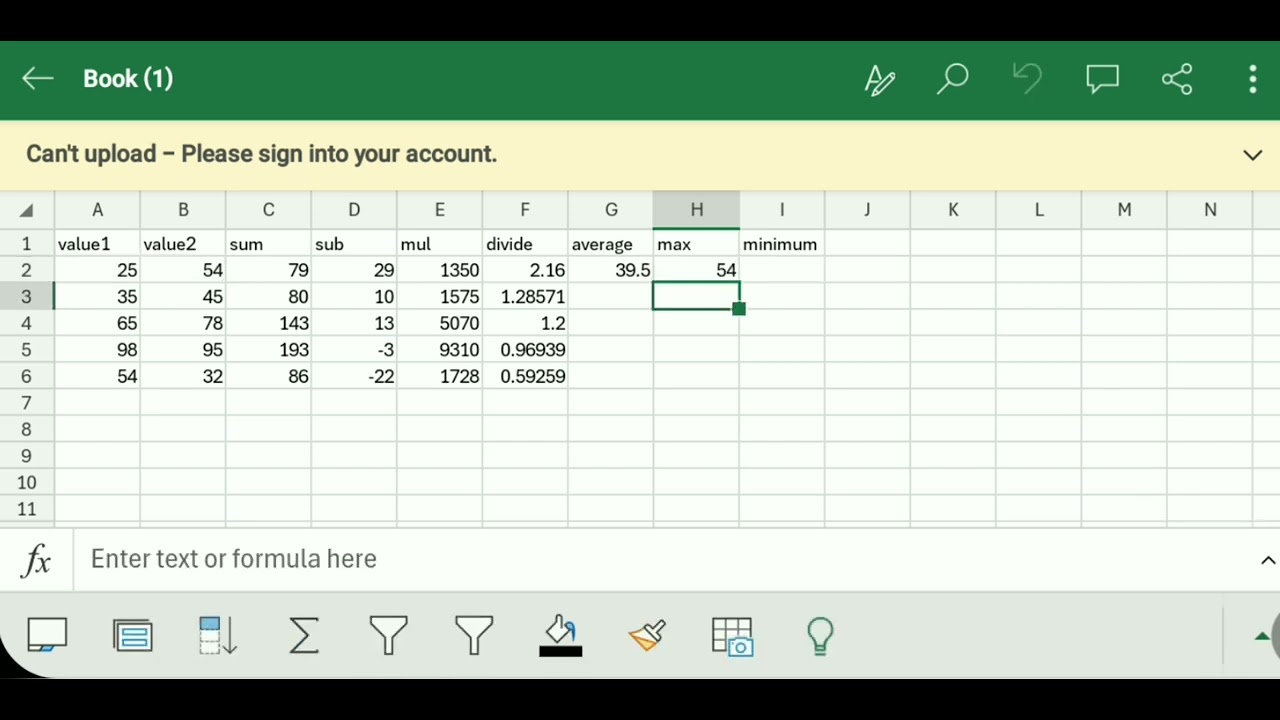Open the fill color paint bucket
The height and width of the screenshot is (720, 1280).
pos(561,636)
